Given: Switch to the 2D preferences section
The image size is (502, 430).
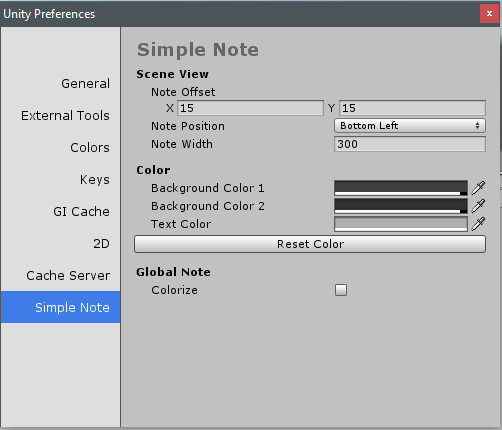Looking at the screenshot, I should 60,243.
